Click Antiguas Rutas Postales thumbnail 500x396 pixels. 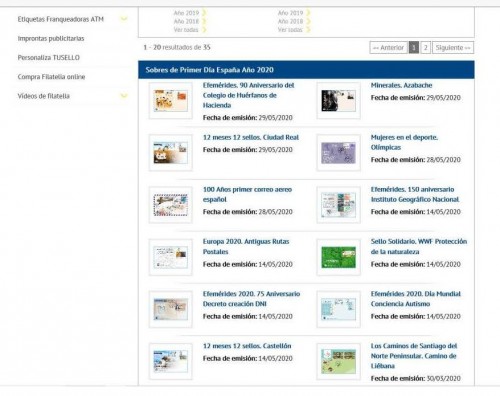point(171,257)
